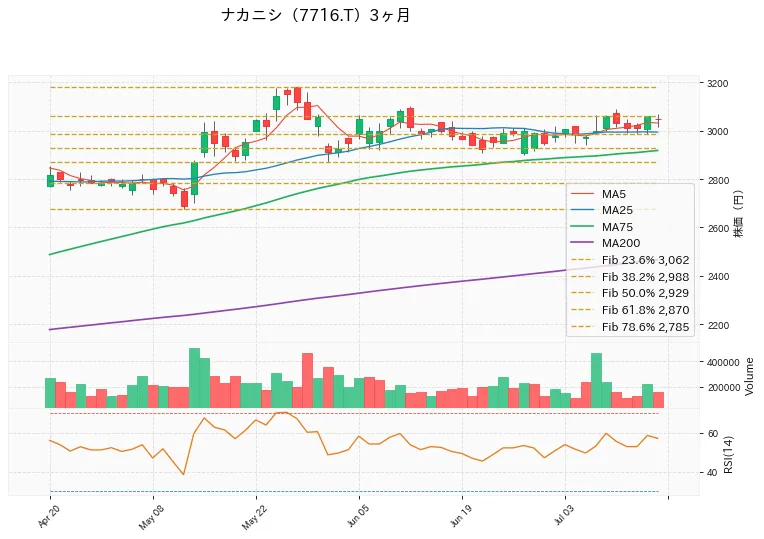Click the Apr 20 date label

pos(48,516)
